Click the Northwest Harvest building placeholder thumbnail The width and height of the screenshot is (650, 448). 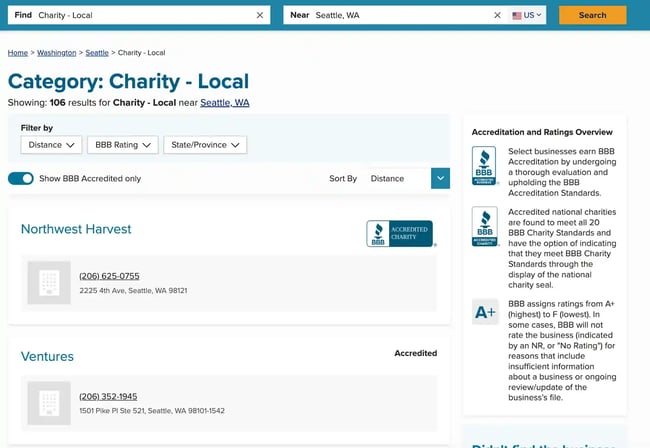point(49,283)
